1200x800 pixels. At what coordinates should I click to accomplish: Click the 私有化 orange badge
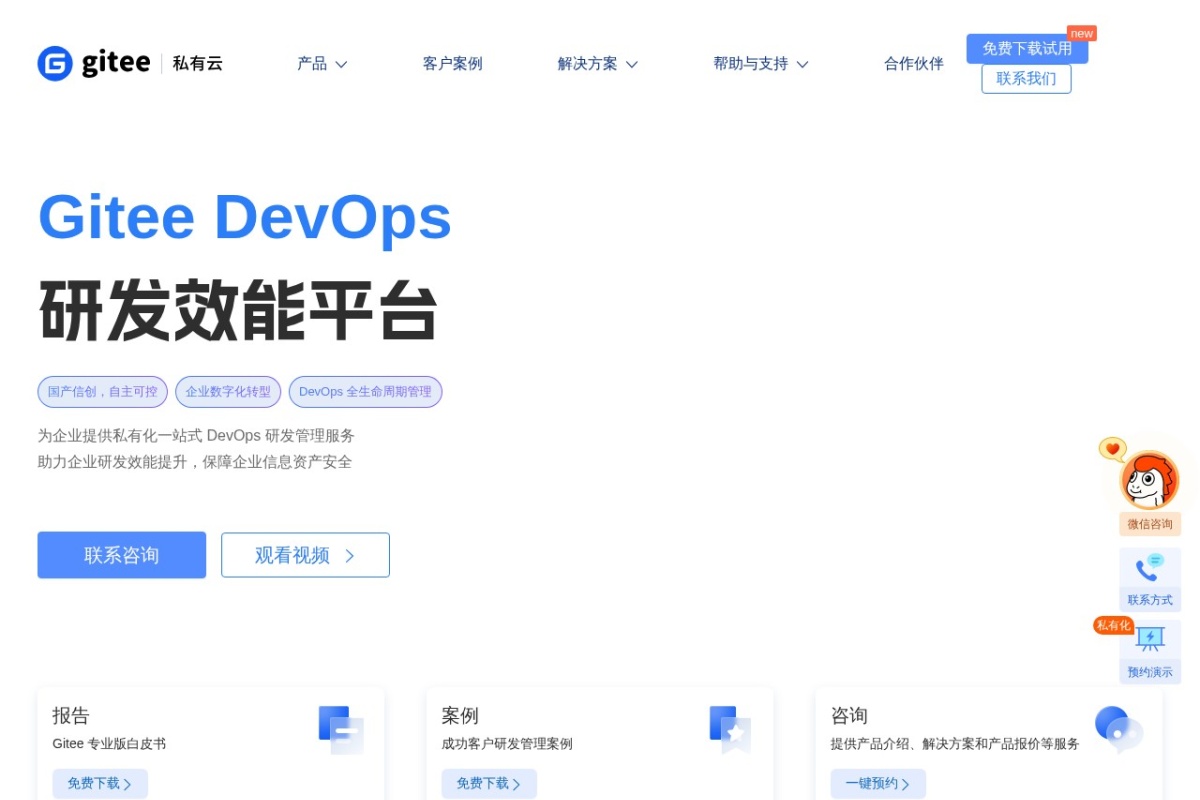(x=1113, y=625)
